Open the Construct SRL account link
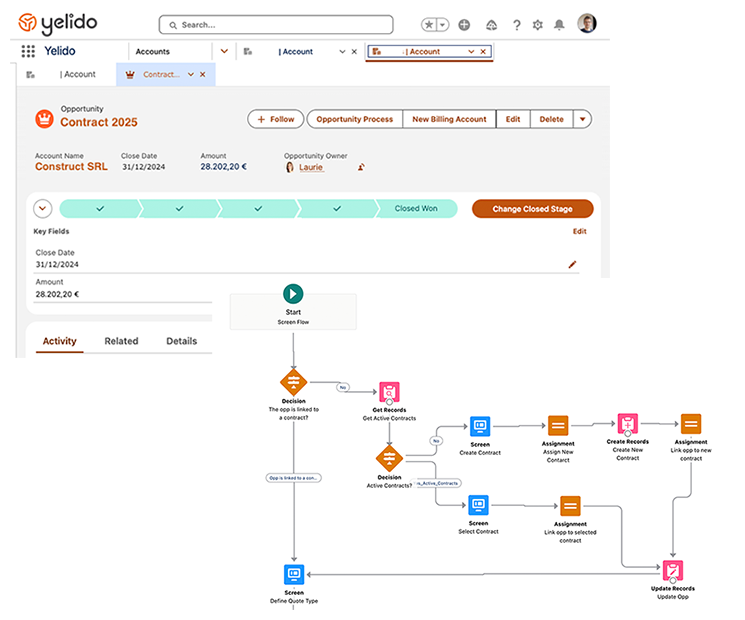Screen dimensions: 745x620 click(x=71, y=167)
